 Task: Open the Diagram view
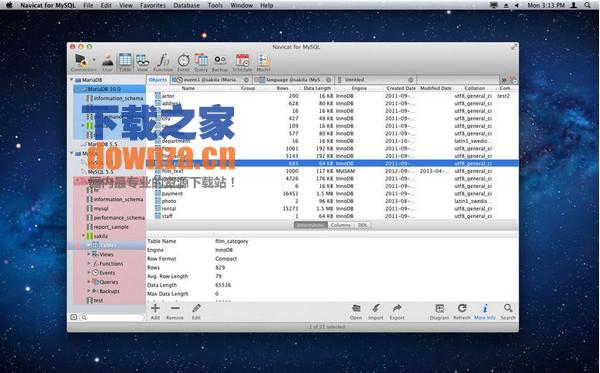pos(439,312)
